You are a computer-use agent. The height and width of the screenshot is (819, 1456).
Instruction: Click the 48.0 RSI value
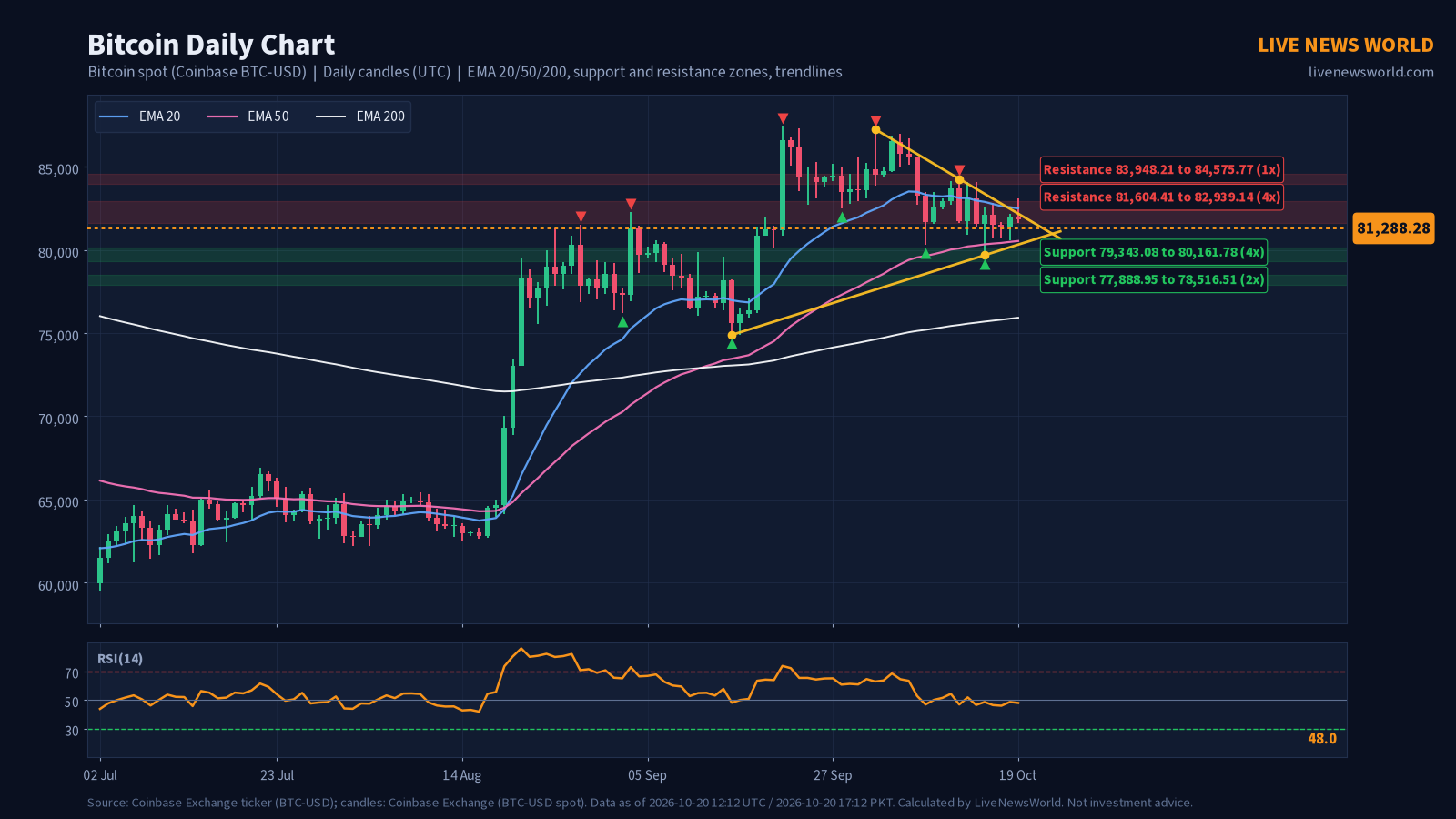click(x=1322, y=738)
